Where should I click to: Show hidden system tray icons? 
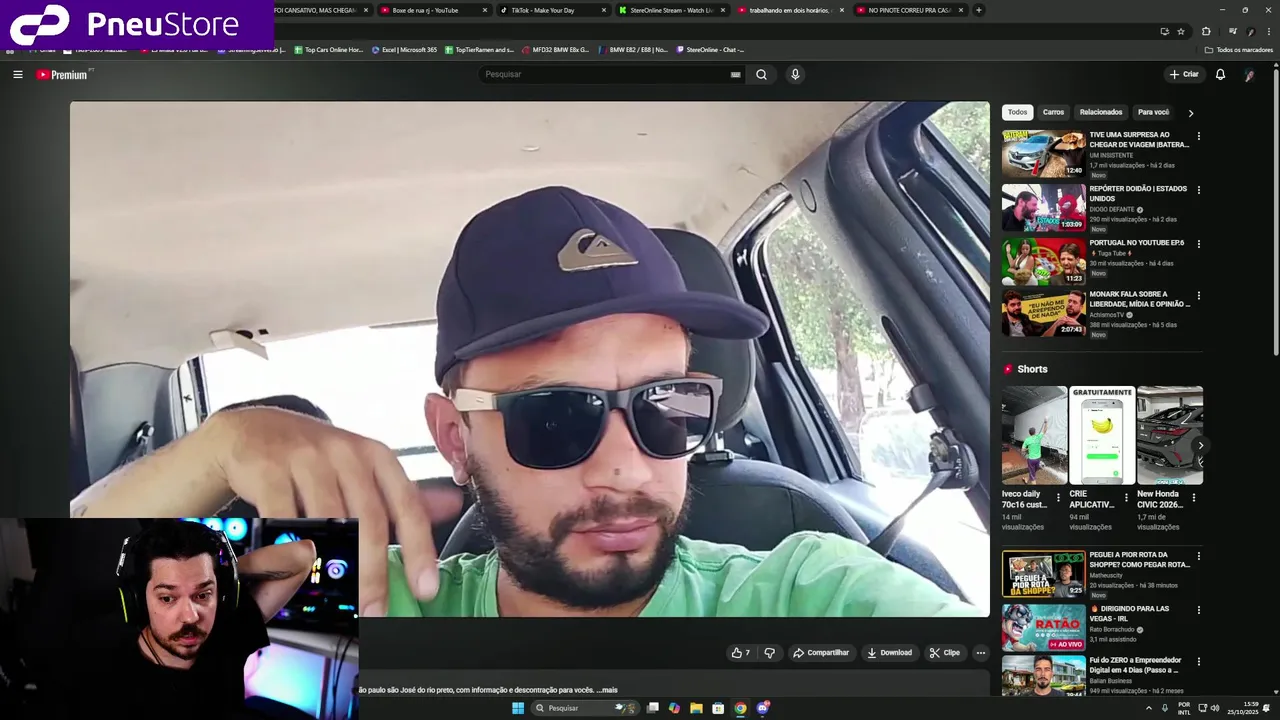pos(1147,708)
